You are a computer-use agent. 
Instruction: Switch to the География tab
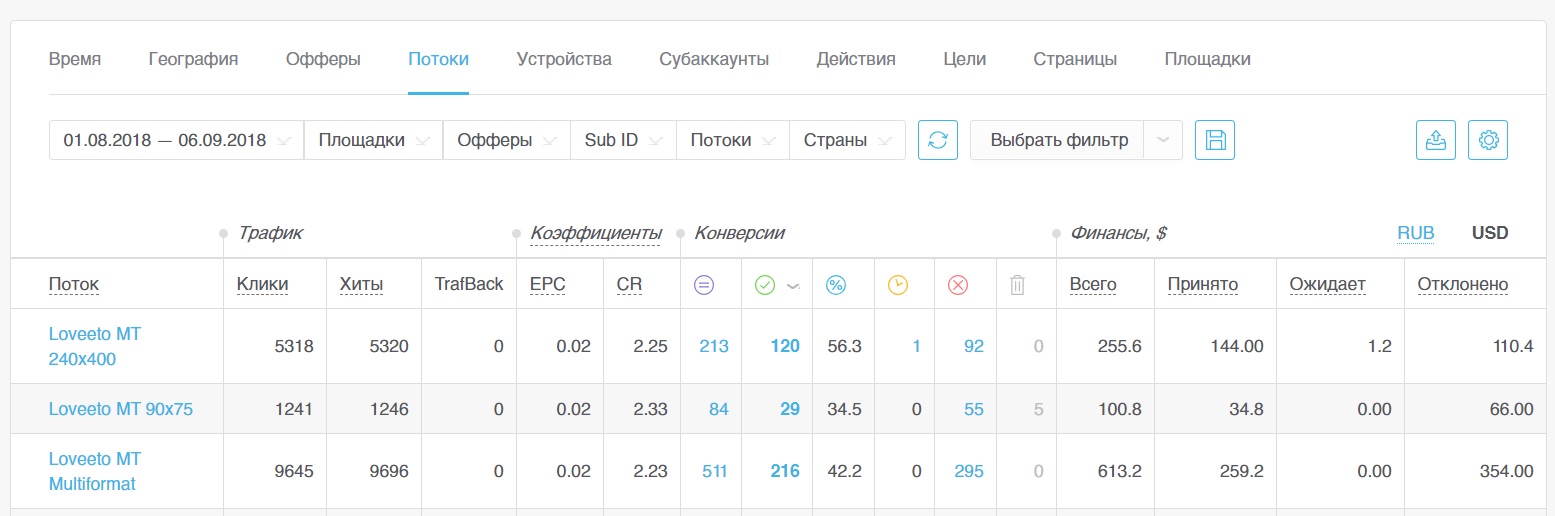click(193, 59)
